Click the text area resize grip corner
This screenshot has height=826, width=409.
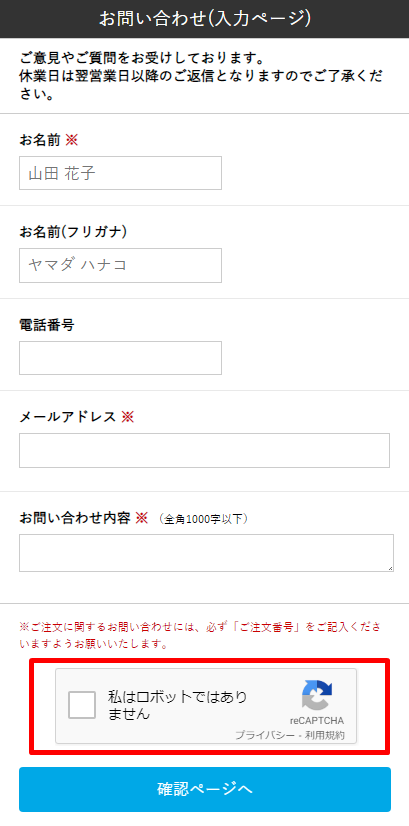[x=390, y=568]
